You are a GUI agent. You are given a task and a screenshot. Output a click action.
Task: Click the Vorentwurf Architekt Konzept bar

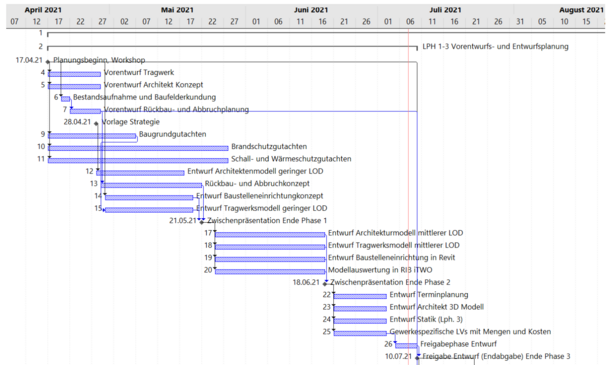[74, 86]
